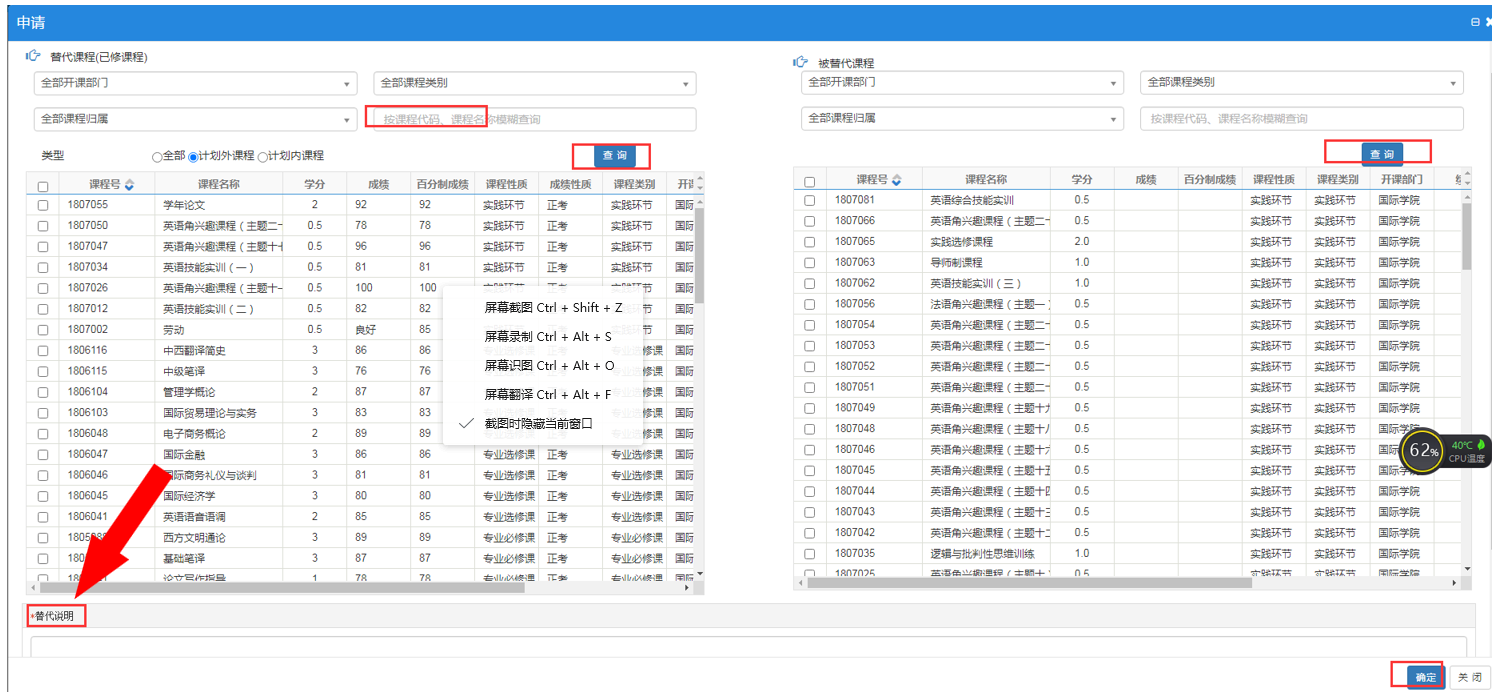
Task: Choose 屏幕截图 from the context menu
Action: [x=553, y=308]
